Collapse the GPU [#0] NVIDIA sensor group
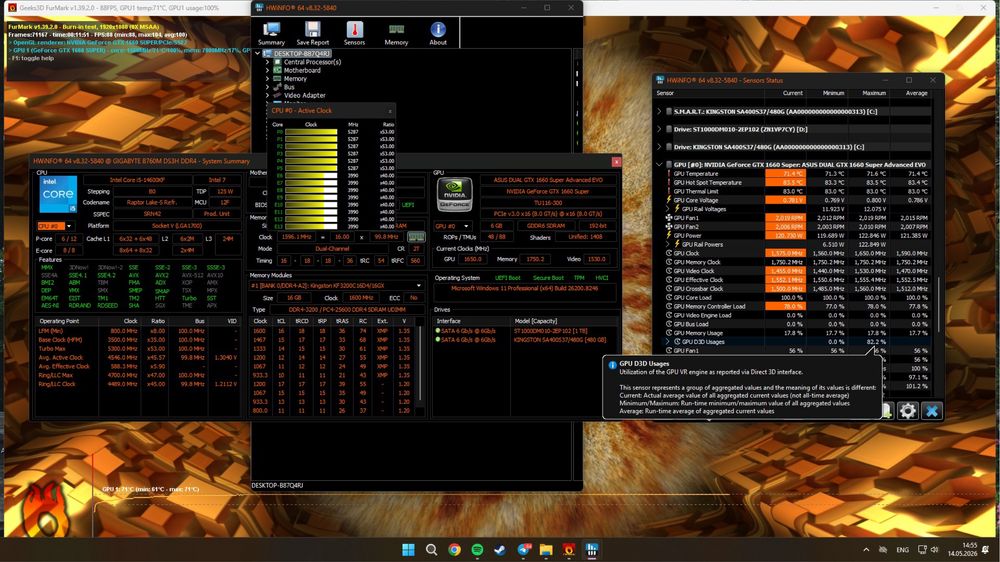 (x=659, y=165)
